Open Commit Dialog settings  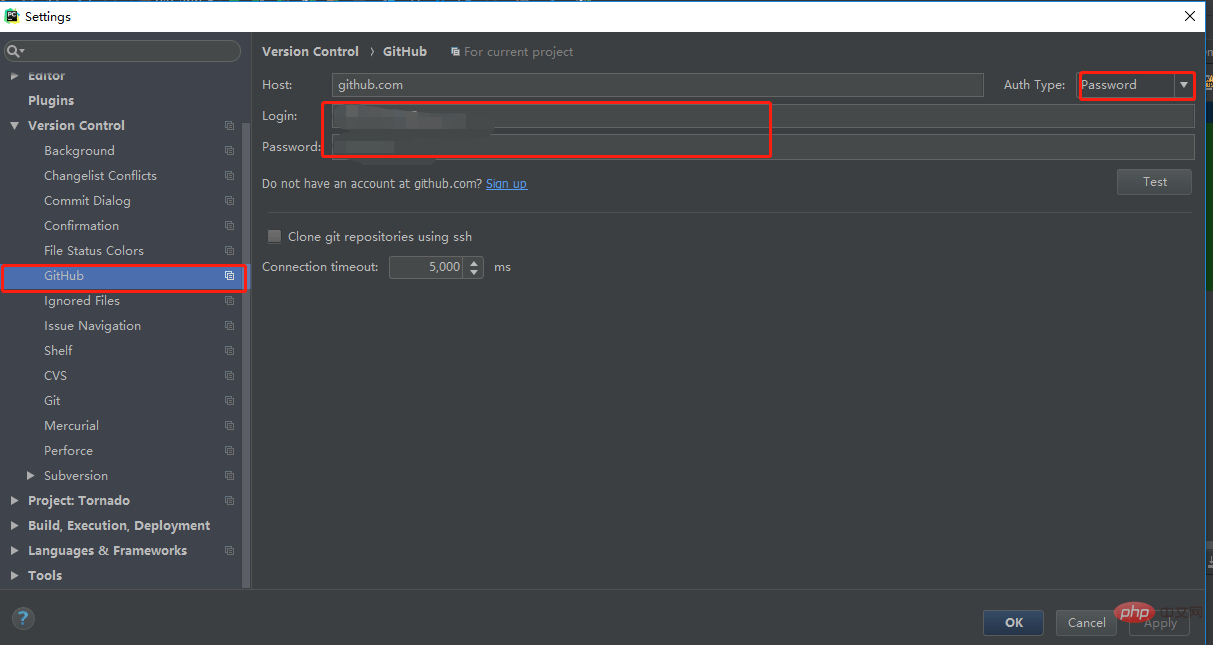point(87,201)
